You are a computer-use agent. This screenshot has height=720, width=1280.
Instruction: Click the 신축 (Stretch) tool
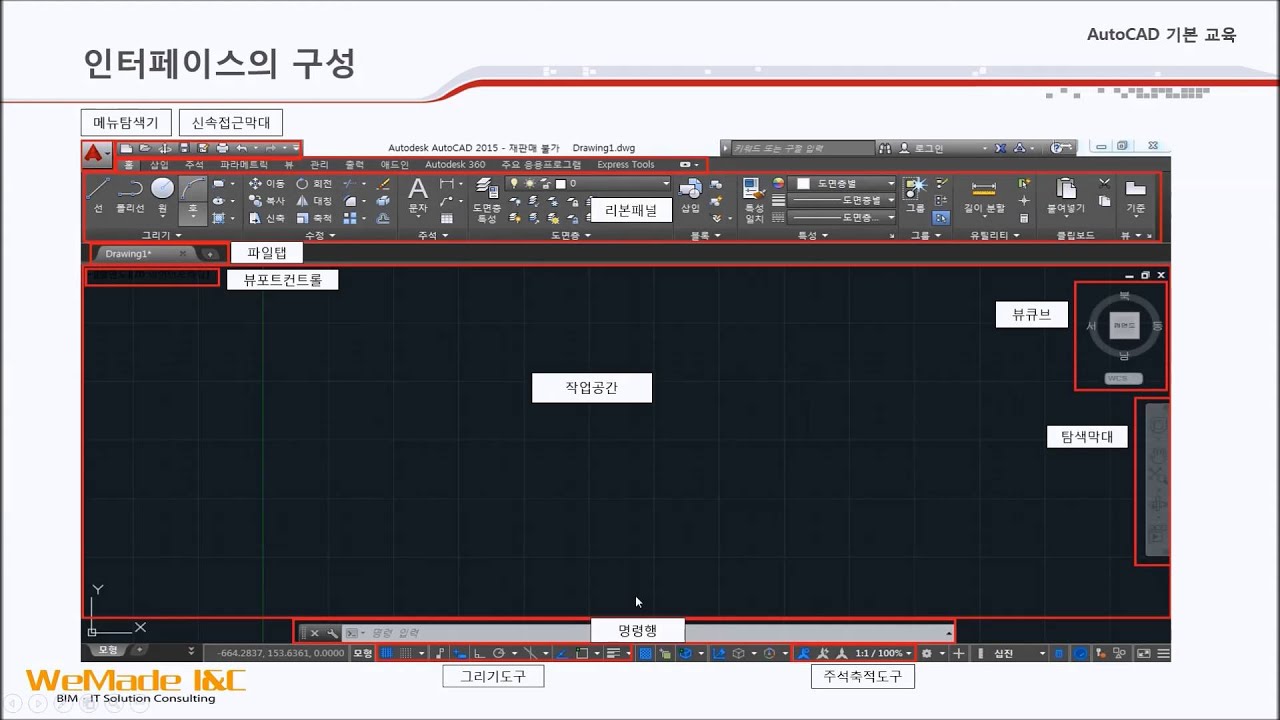(x=266, y=218)
